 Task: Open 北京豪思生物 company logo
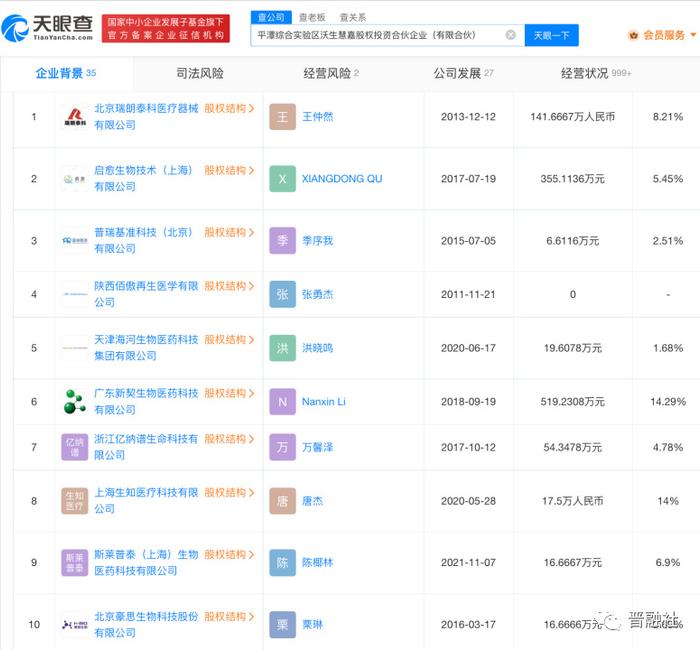point(75,625)
